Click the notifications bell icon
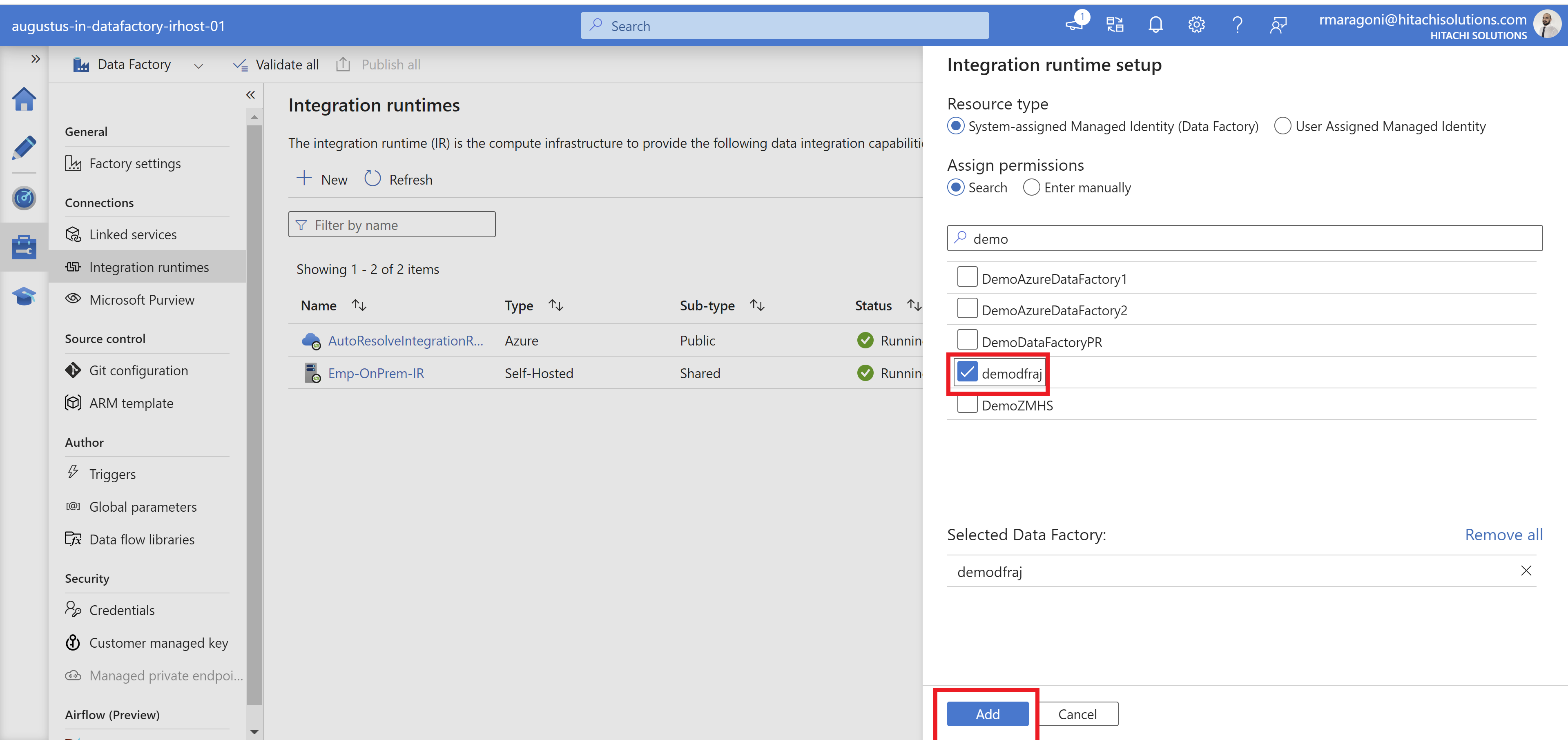Image resolution: width=1568 pixels, height=740 pixels. [1155, 25]
